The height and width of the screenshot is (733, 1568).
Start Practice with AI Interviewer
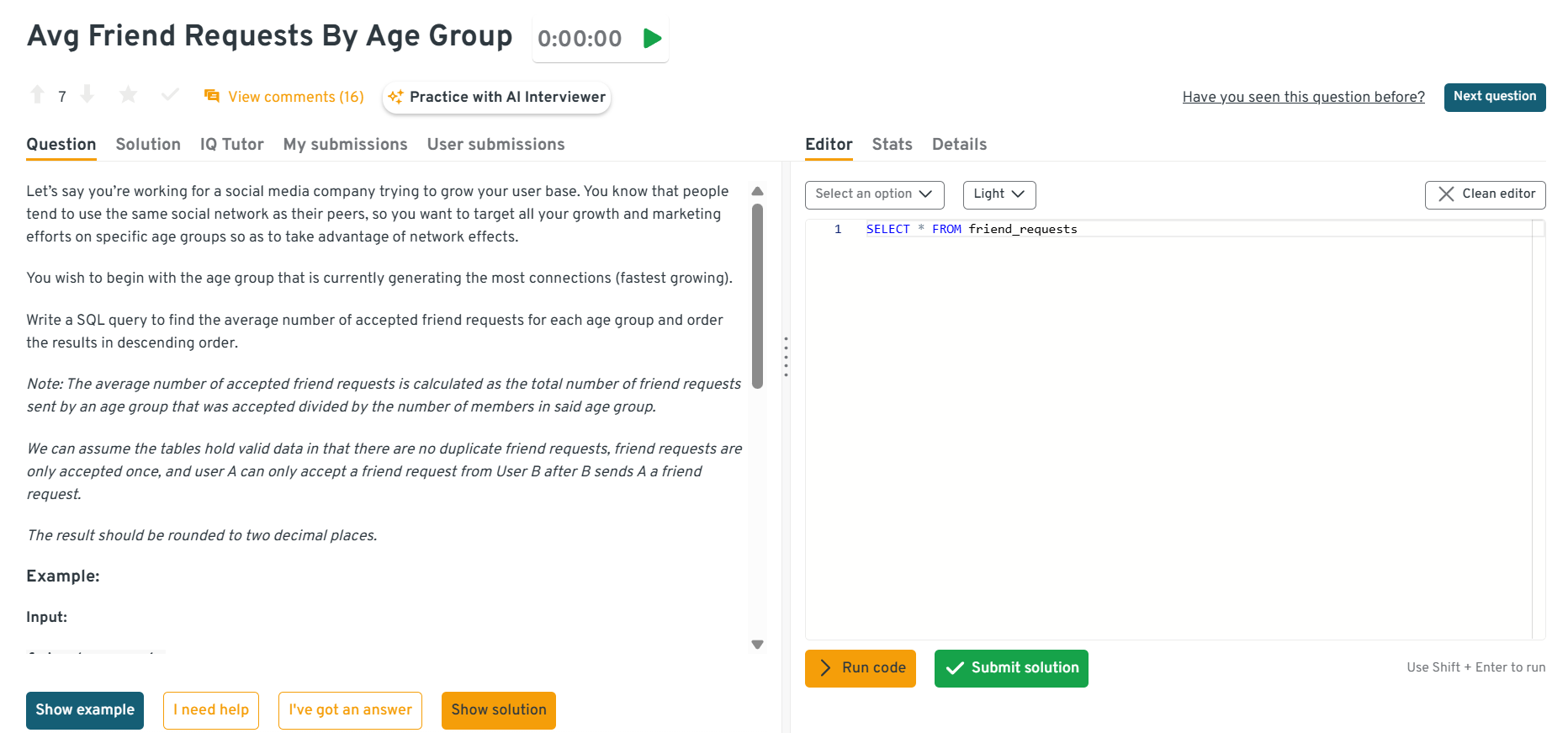point(497,97)
